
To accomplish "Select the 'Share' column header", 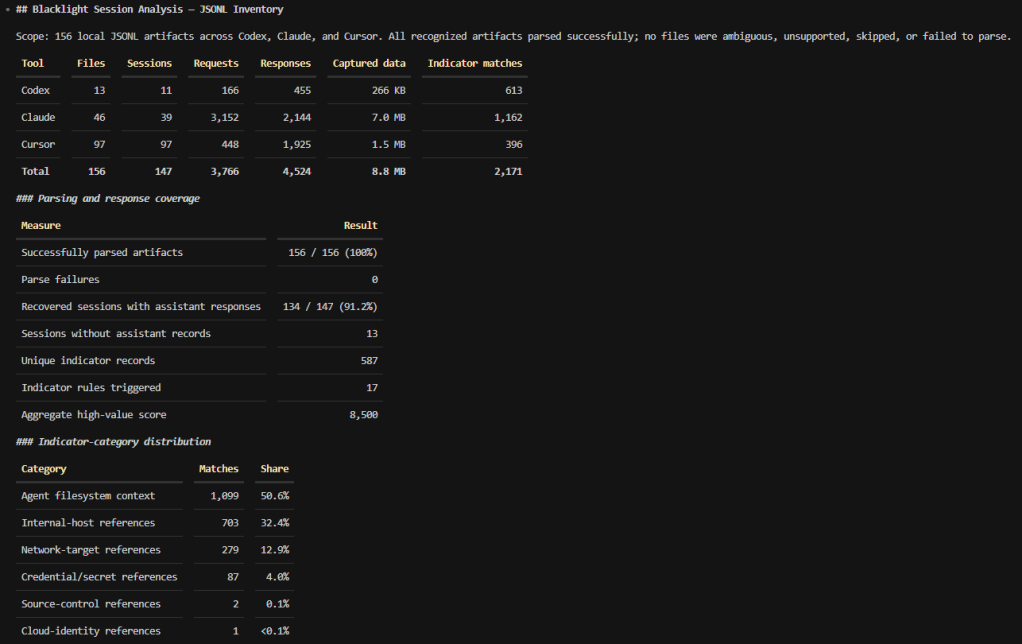I will pyautogui.click(x=274, y=469).
